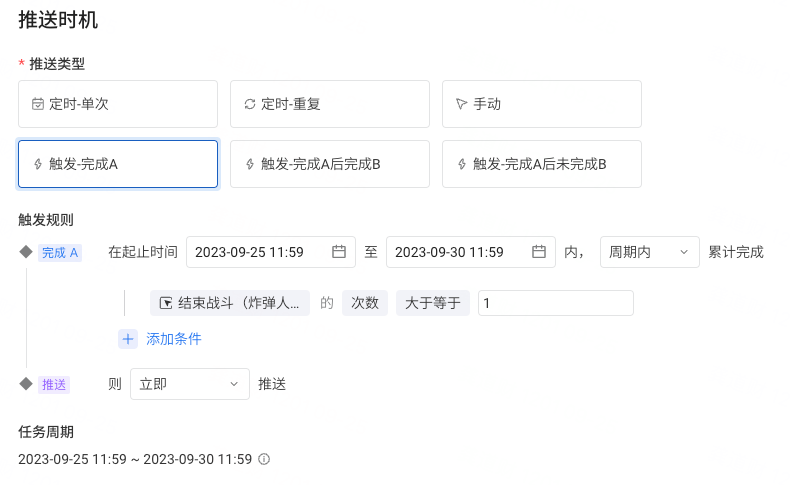Click the diamond marker beside 完成 A
790x485 pixels.
(26, 252)
